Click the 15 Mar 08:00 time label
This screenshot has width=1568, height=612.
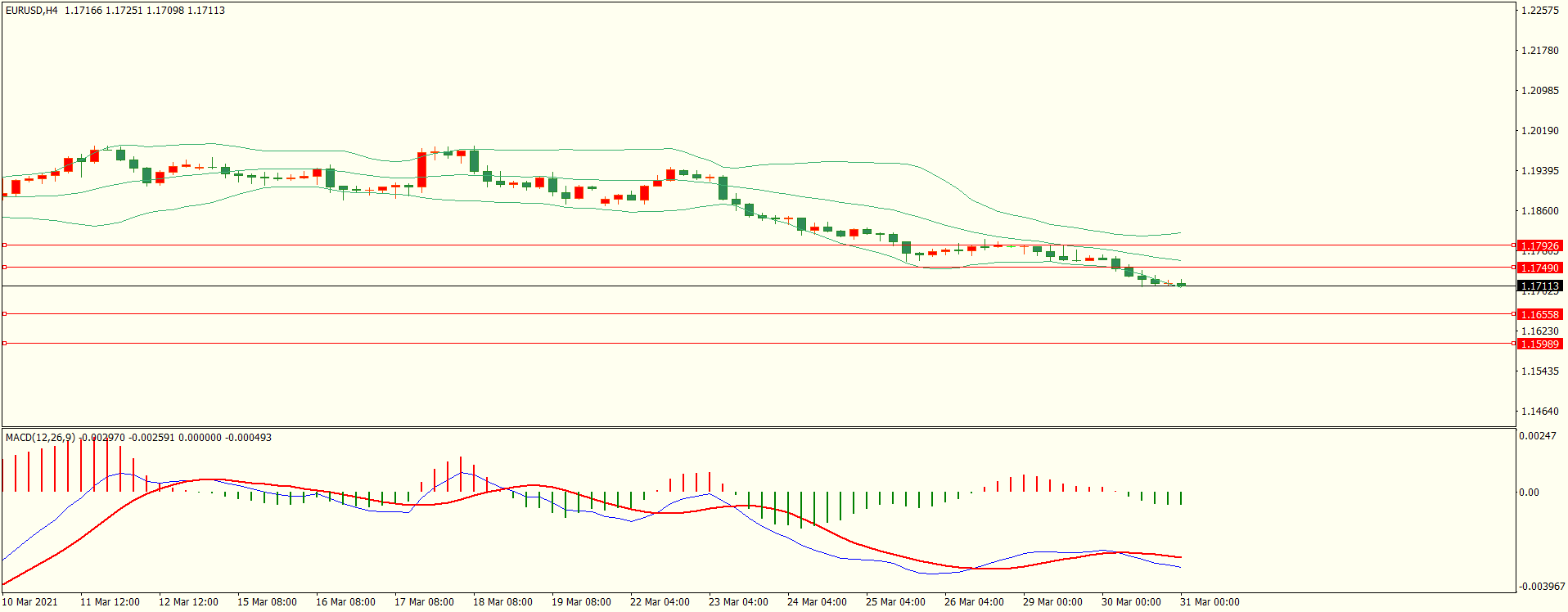click(267, 602)
